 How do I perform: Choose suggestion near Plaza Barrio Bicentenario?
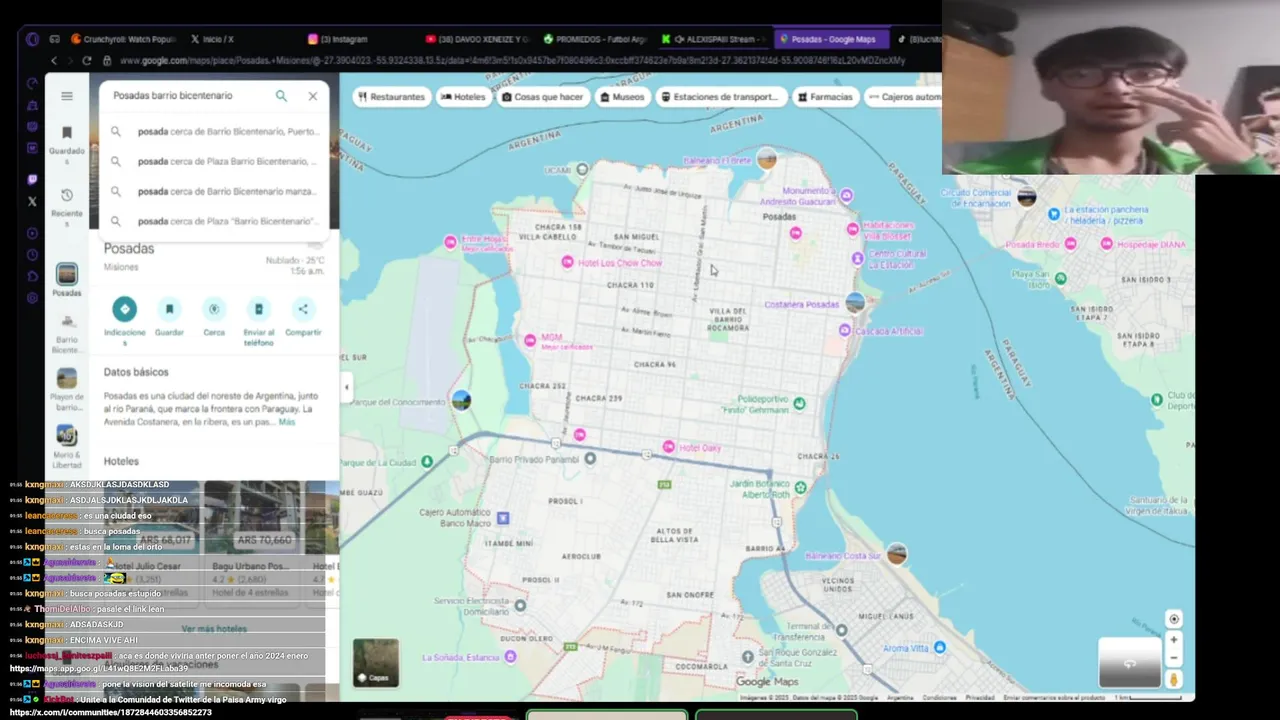[x=214, y=161]
